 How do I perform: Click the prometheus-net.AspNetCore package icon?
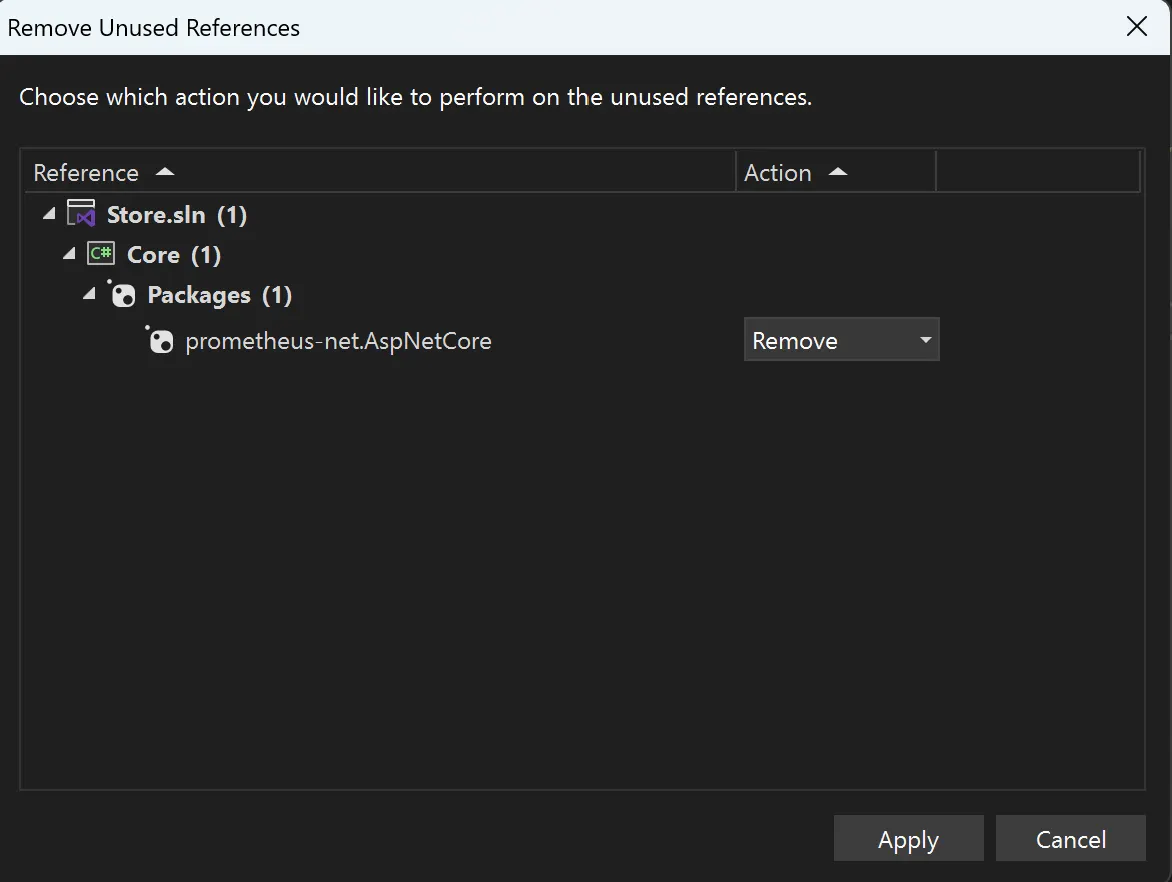click(159, 340)
